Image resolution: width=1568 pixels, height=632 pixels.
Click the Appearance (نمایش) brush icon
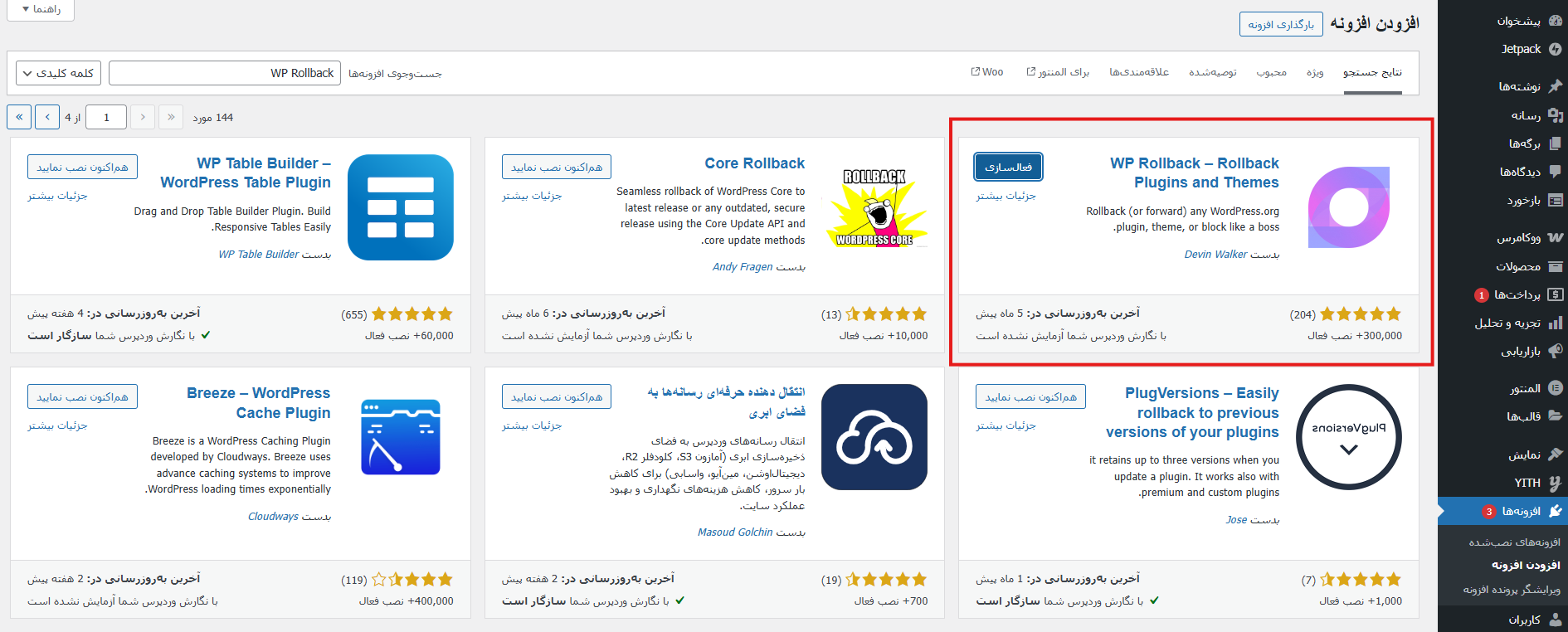[1555, 454]
